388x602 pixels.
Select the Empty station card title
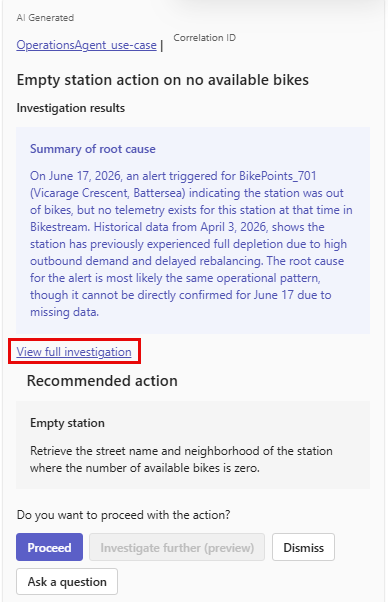[67, 423]
